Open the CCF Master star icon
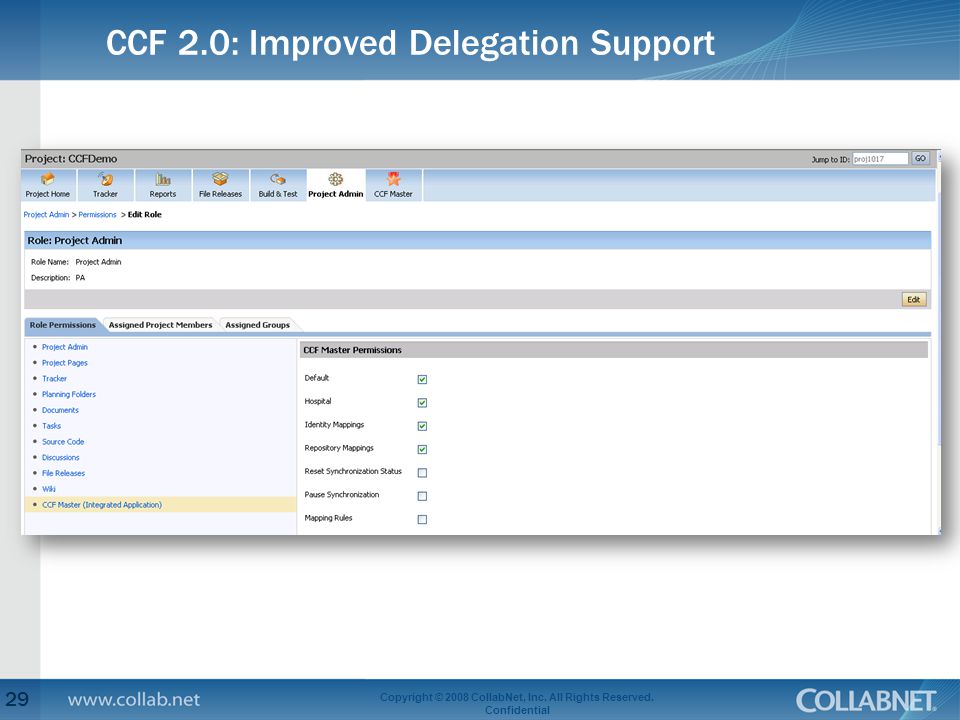 click(393, 179)
